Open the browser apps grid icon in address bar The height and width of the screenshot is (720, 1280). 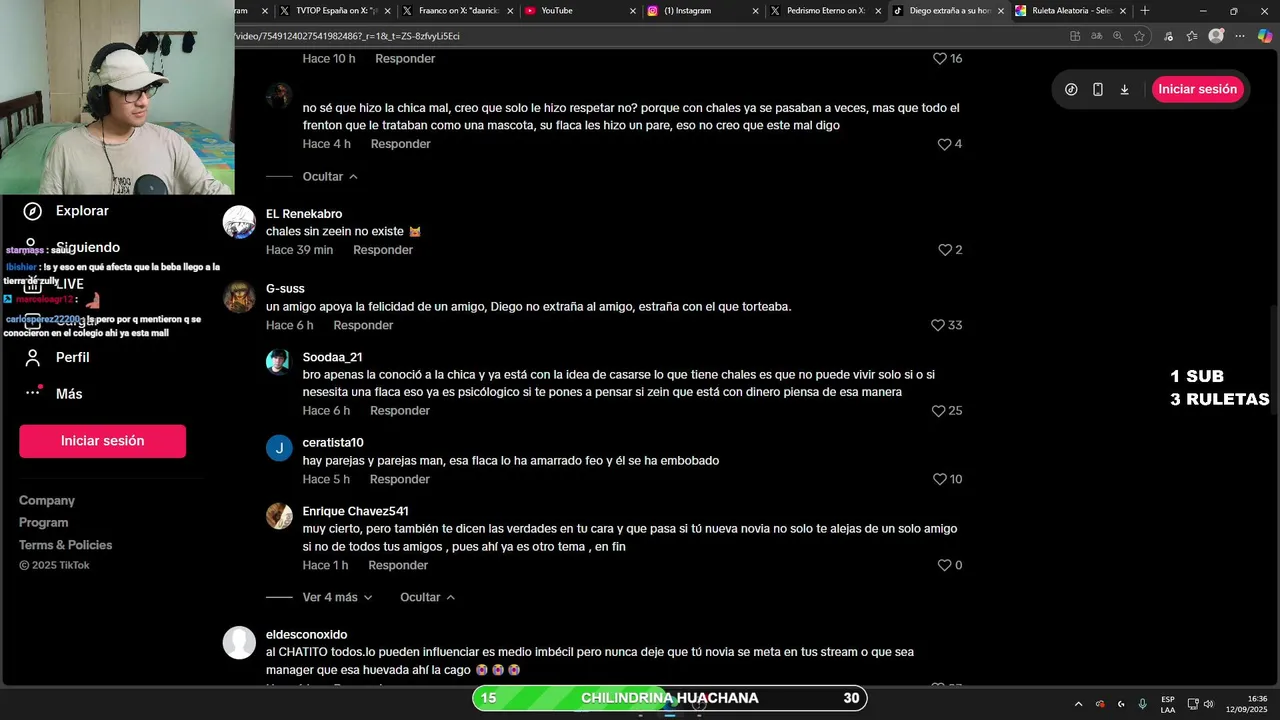point(1075,36)
